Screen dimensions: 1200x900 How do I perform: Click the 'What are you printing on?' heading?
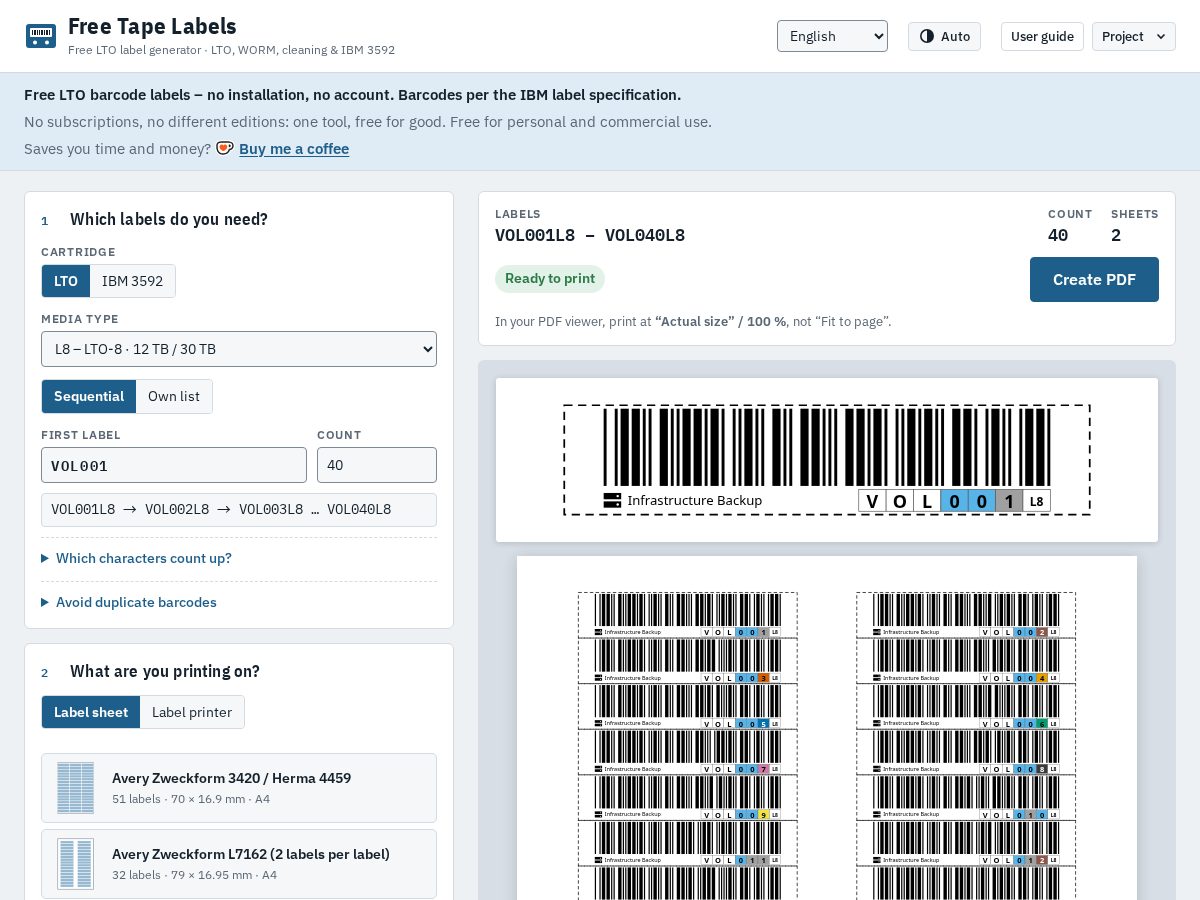click(x=165, y=672)
